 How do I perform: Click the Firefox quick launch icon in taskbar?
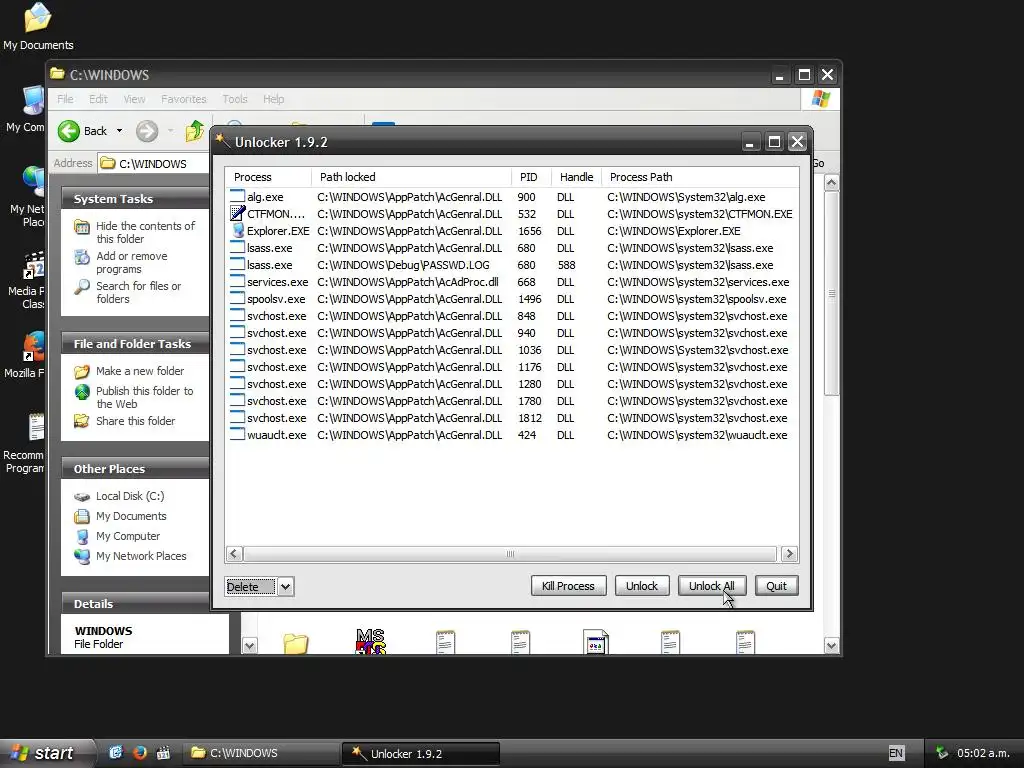coord(140,752)
